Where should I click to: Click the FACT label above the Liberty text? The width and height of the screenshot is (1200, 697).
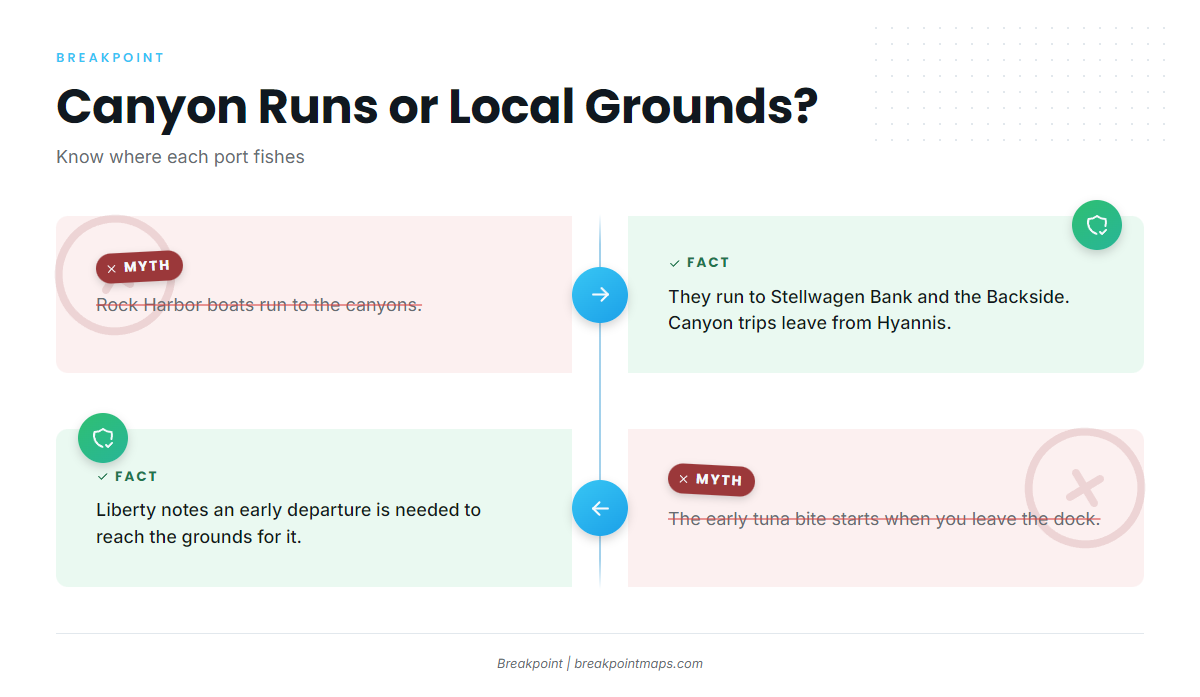[x=127, y=477]
